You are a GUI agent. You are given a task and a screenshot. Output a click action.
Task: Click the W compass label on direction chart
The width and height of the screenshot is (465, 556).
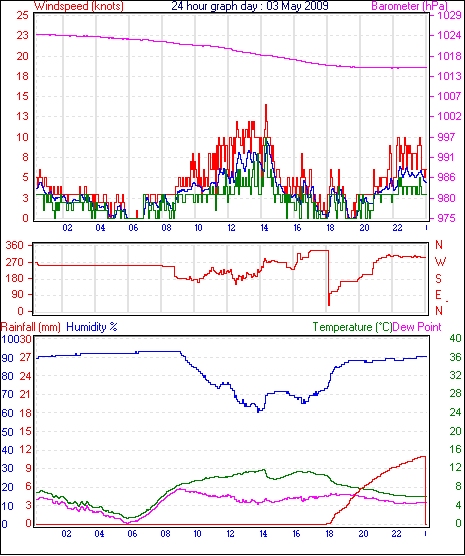tap(440, 262)
